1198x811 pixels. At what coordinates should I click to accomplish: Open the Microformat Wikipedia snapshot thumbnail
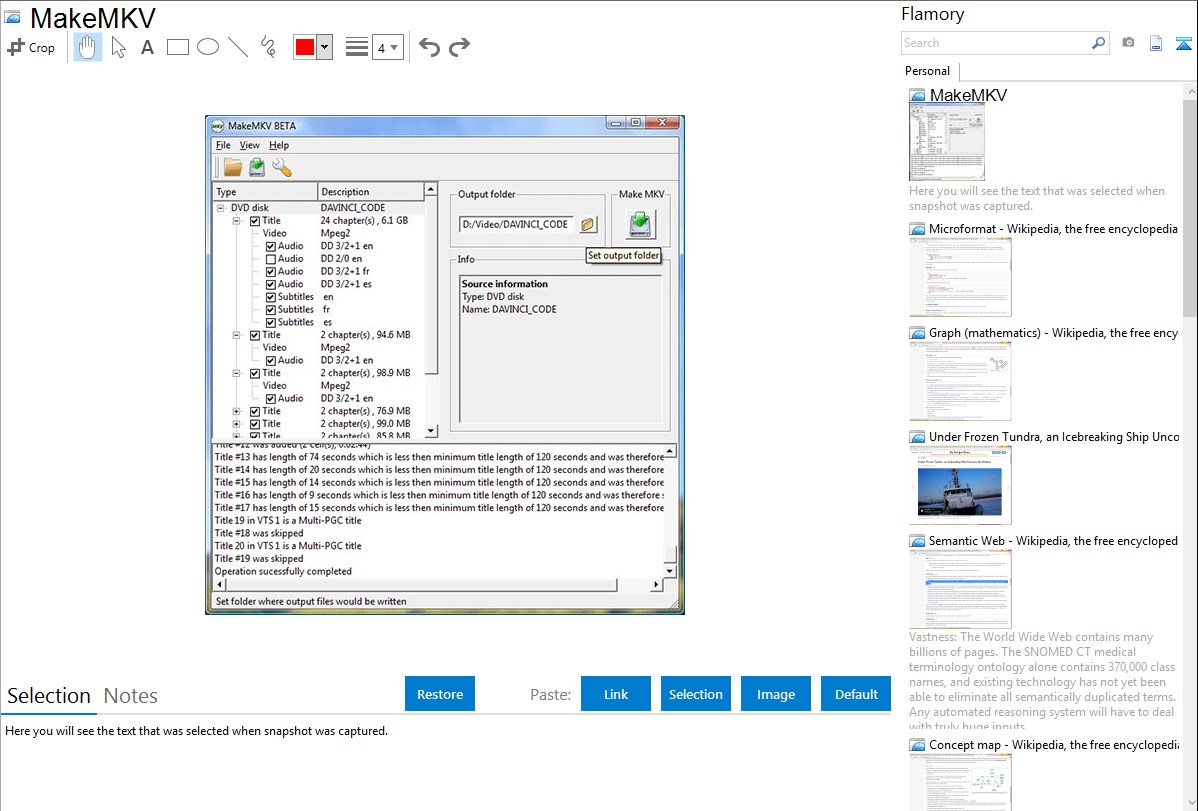(960, 277)
